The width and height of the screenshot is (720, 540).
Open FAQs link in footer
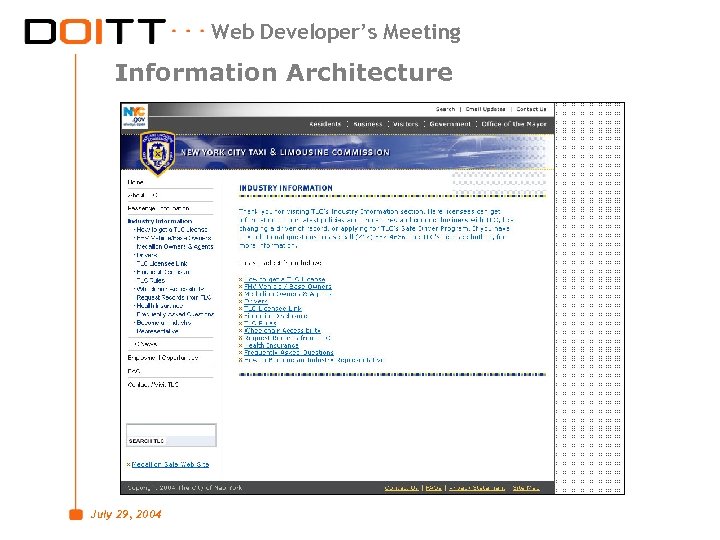433,488
